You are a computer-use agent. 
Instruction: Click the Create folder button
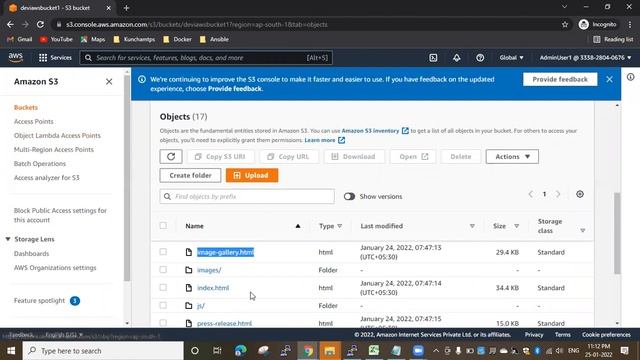click(190, 176)
